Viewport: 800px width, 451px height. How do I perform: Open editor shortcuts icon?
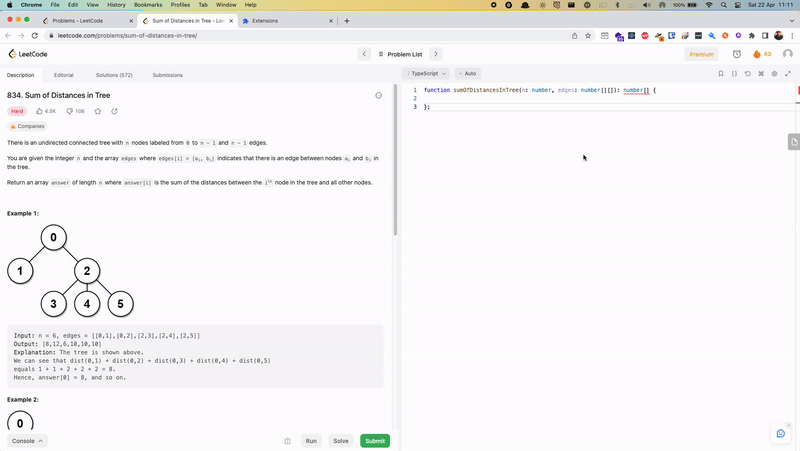761,73
